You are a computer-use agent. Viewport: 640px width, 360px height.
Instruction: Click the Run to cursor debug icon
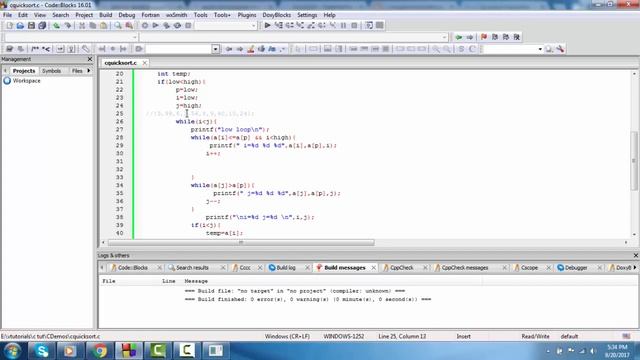click(278, 25)
